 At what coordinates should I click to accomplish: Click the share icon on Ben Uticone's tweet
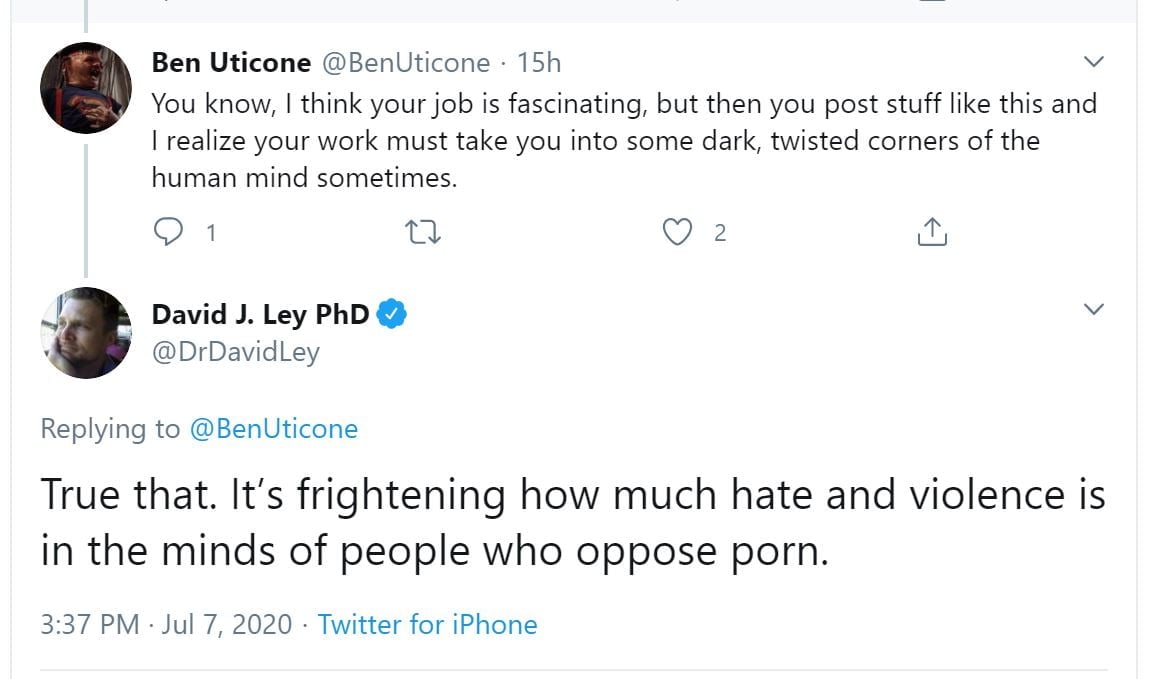(931, 233)
